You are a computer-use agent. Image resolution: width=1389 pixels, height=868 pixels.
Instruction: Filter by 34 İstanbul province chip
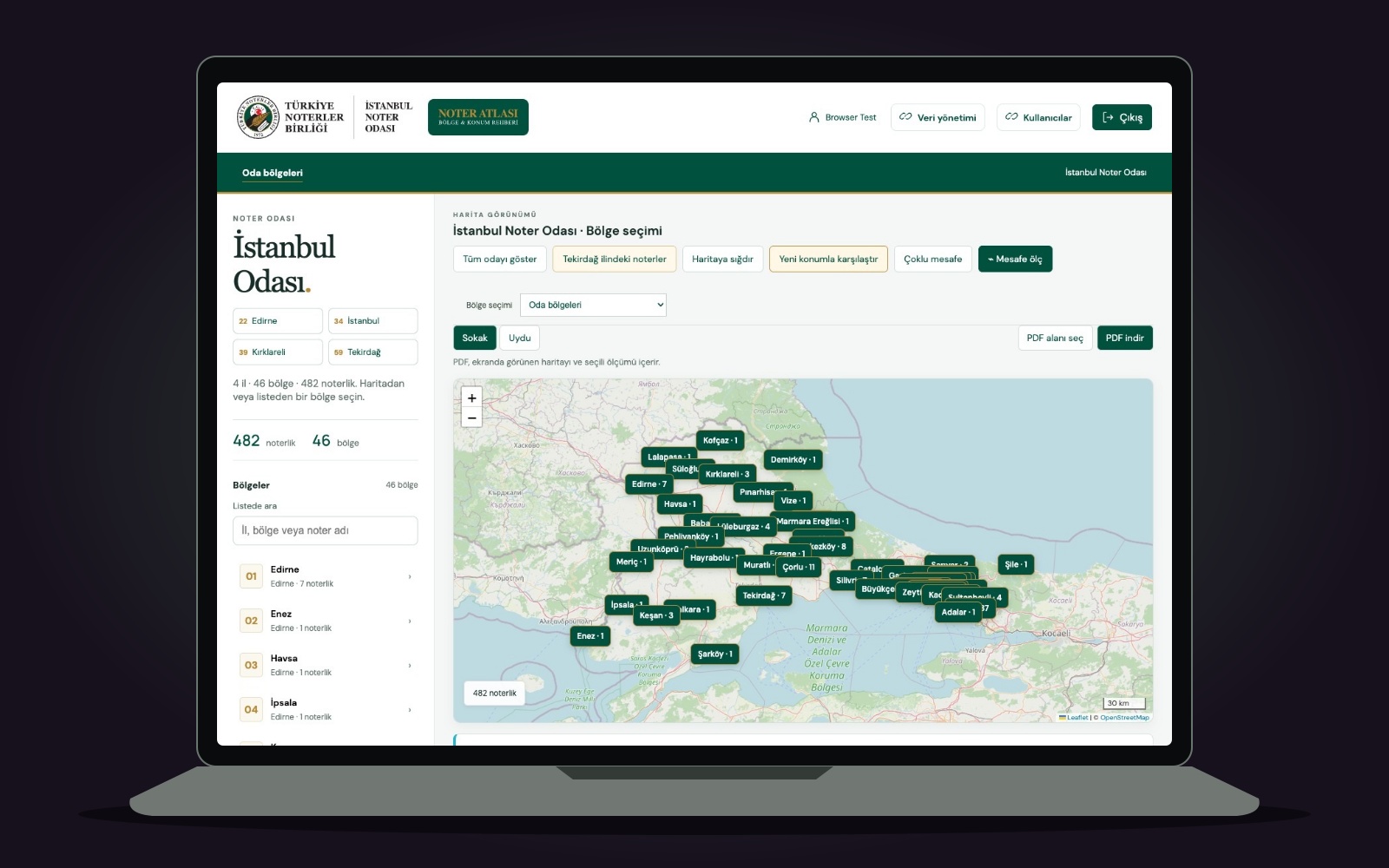(x=372, y=320)
